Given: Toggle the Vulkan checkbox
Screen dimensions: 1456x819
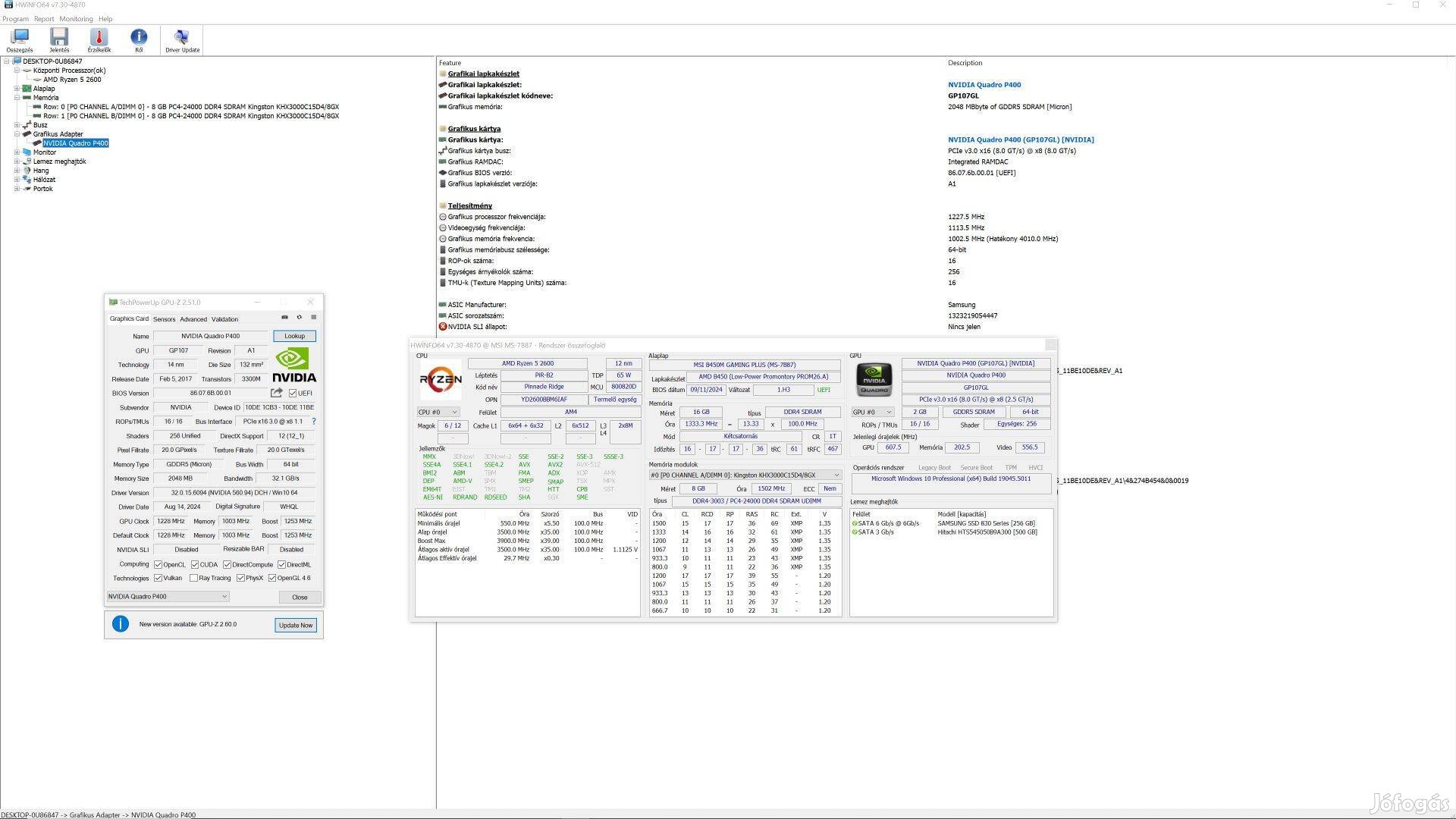Looking at the screenshot, I should (158, 579).
